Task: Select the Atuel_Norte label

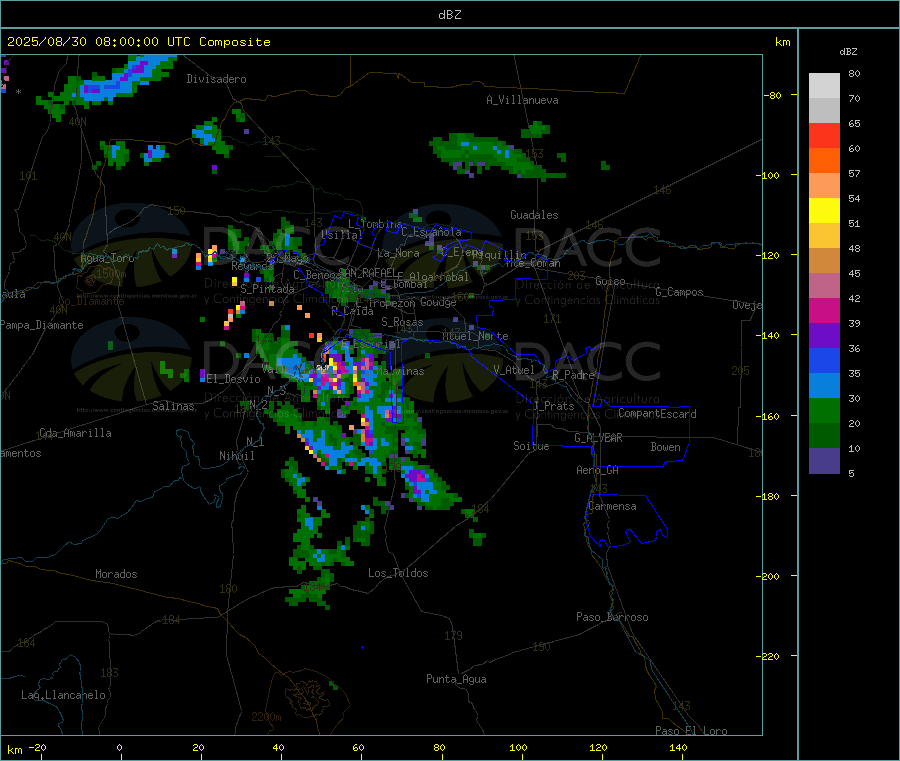Action: [475, 336]
